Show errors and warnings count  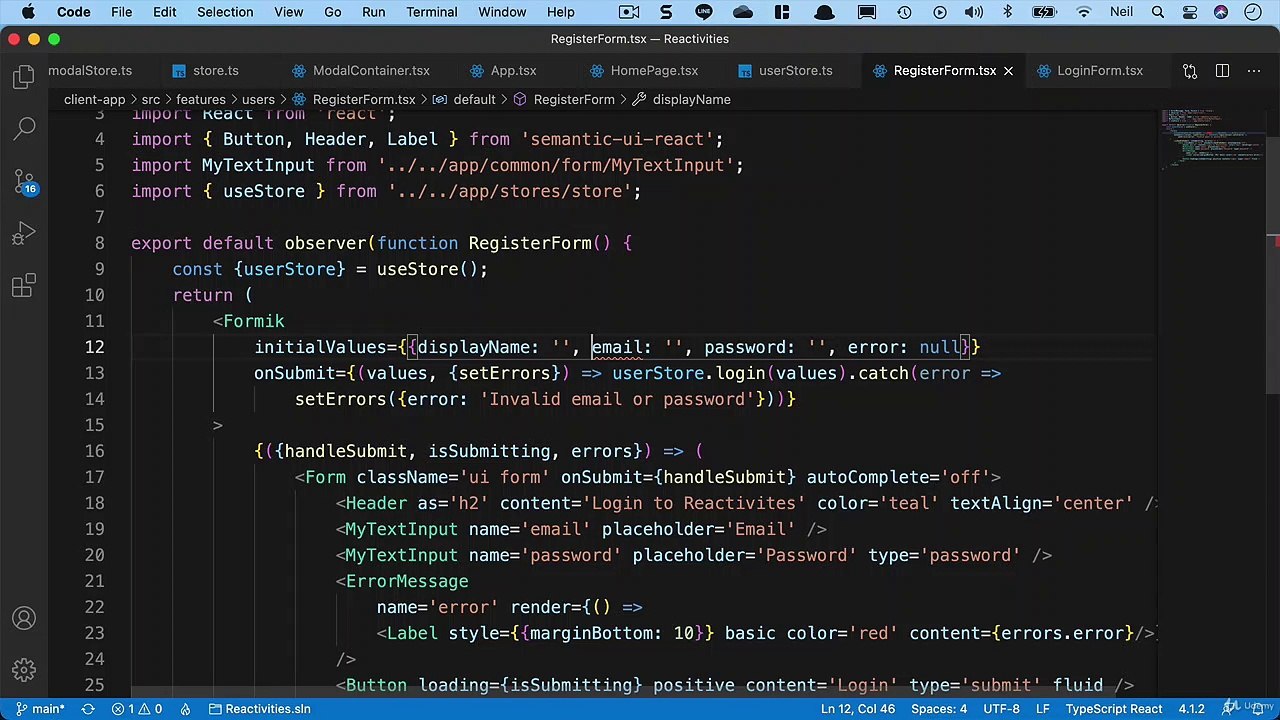click(137, 709)
